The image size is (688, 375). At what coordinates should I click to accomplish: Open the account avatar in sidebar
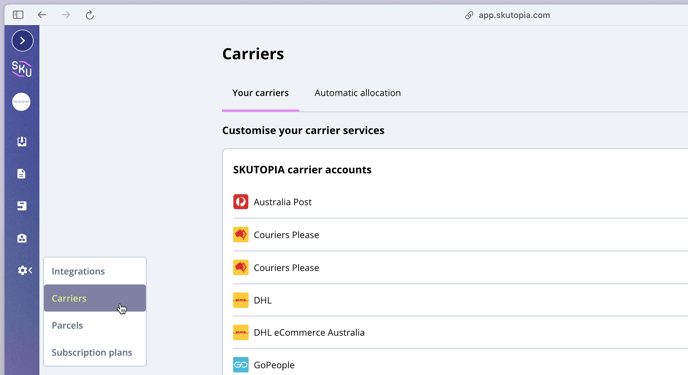pyautogui.click(x=21, y=102)
